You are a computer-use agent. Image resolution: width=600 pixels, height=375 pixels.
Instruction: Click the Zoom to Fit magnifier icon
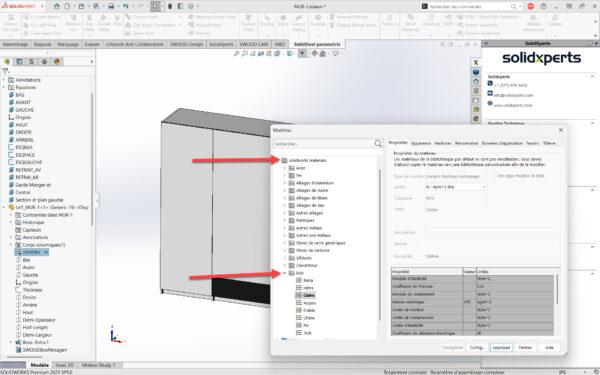tap(236, 54)
